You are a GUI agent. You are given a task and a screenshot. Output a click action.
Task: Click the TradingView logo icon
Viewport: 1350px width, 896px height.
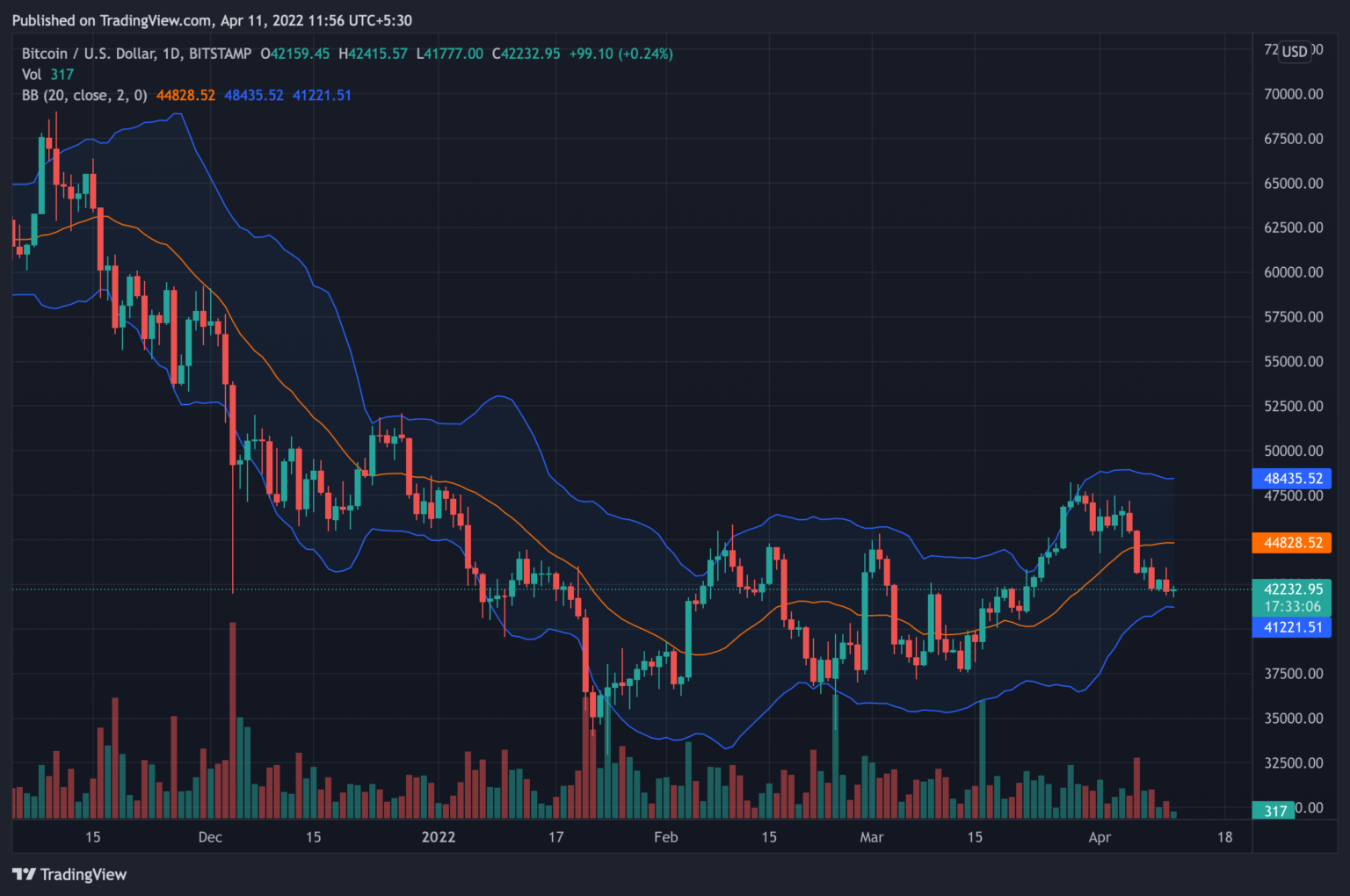(x=24, y=874)
